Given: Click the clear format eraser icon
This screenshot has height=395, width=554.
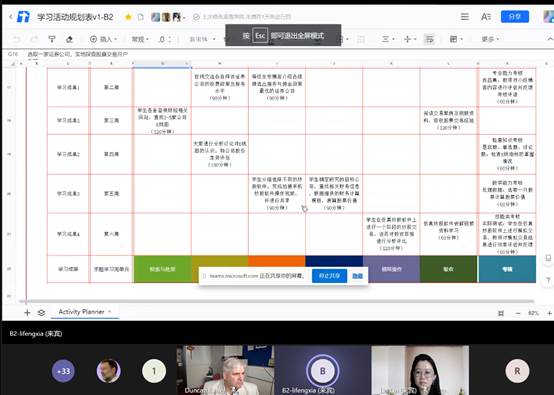Looking at the screenshot, I should pos(69,39).
